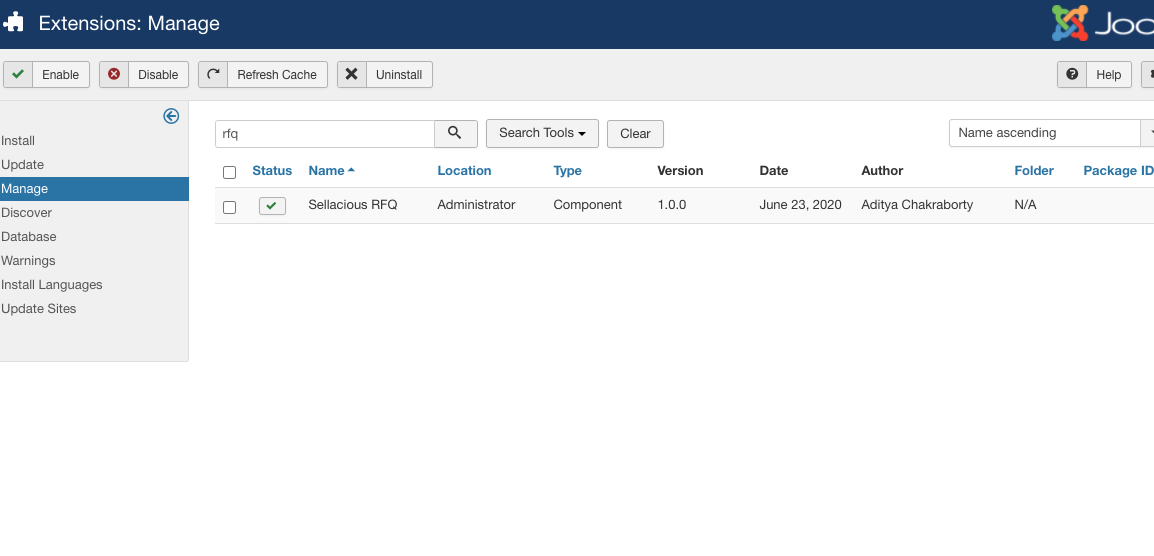Screen dimensions: 1154x556
Task: Click the June 23, 2020 date cell
Action: click(800, 205)
